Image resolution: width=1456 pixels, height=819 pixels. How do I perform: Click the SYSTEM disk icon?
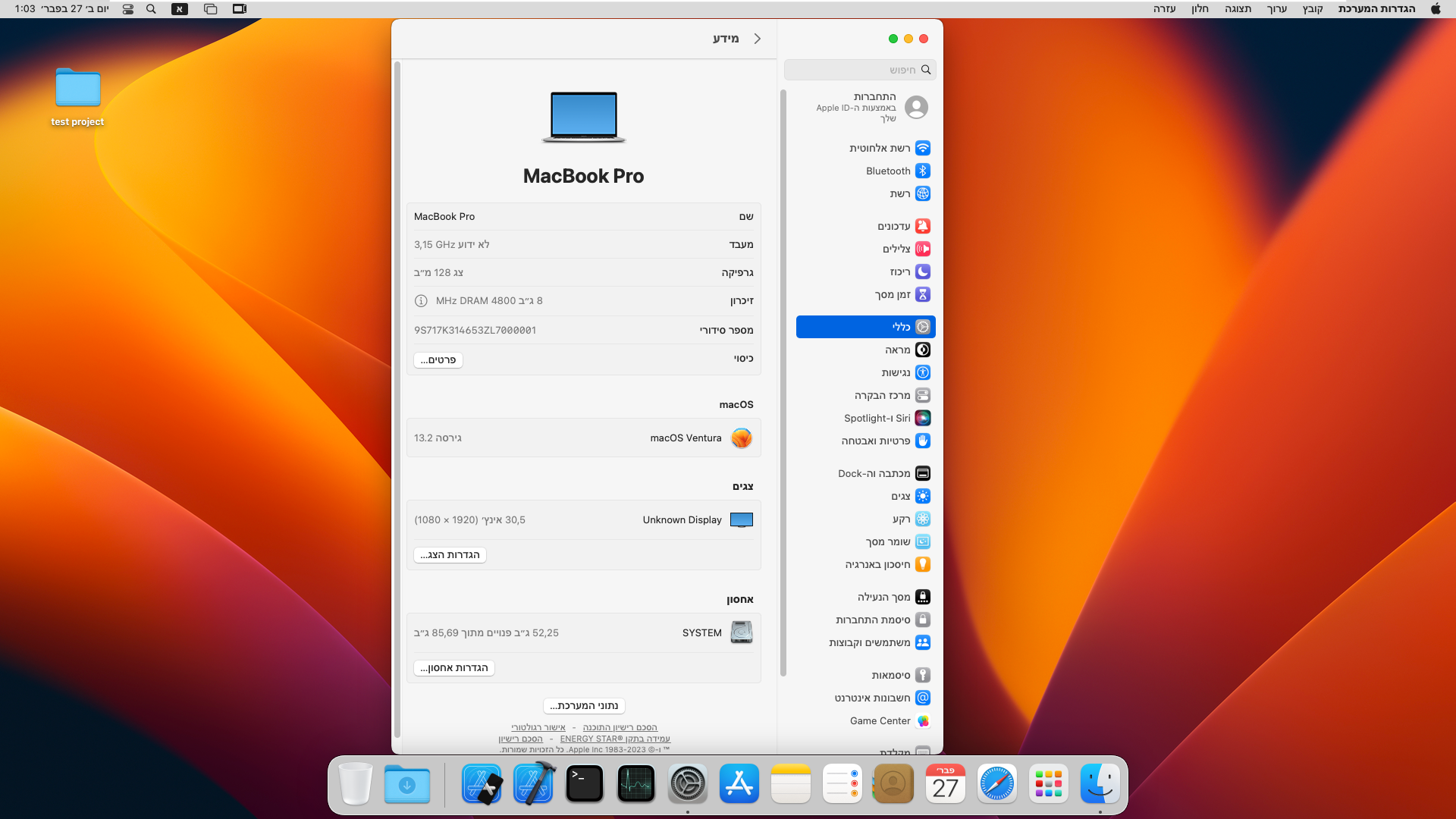pyautogui.click(x=741, y=632)
